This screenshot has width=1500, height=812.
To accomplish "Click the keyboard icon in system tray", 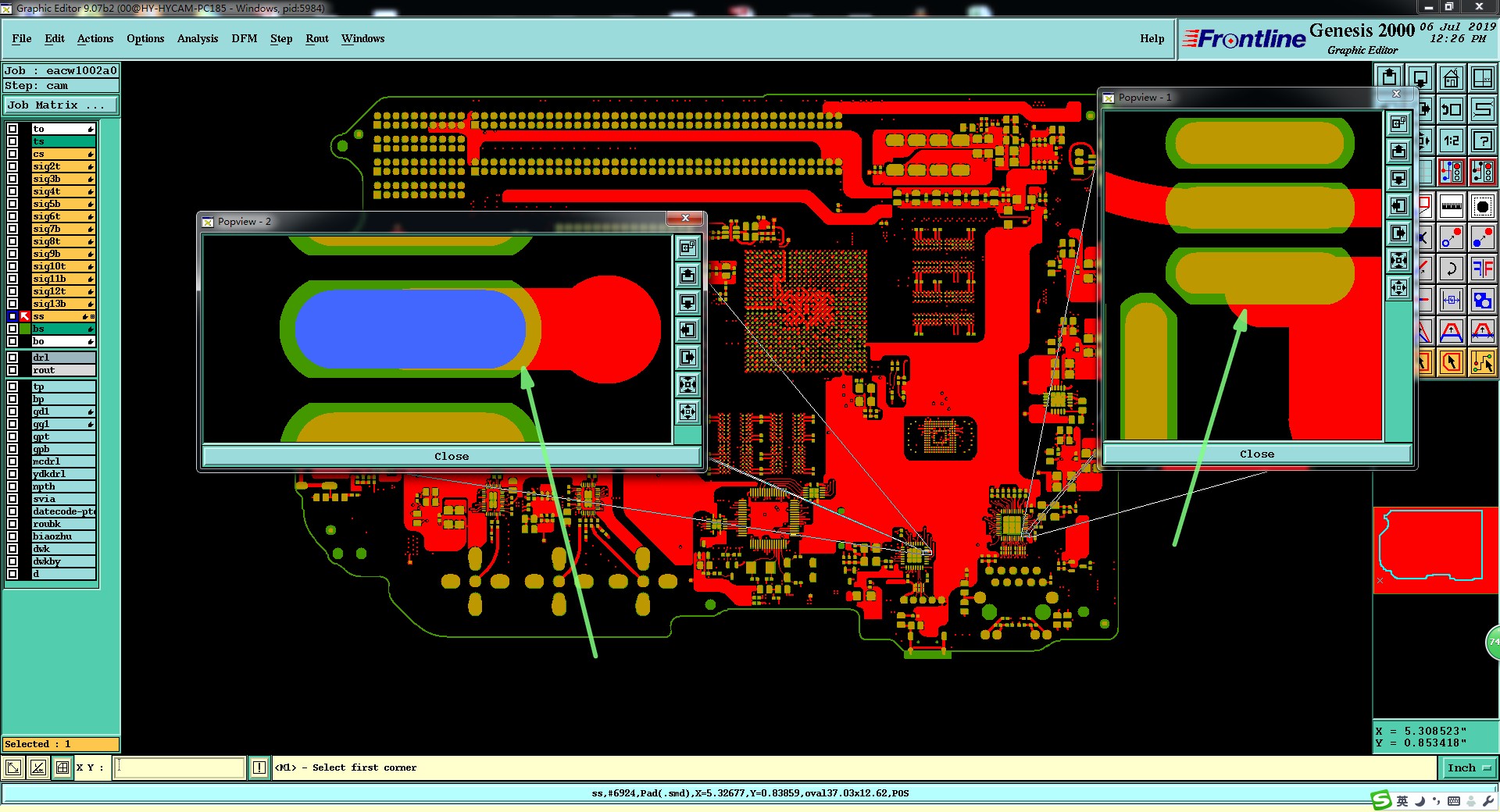I will [1454, 801].
